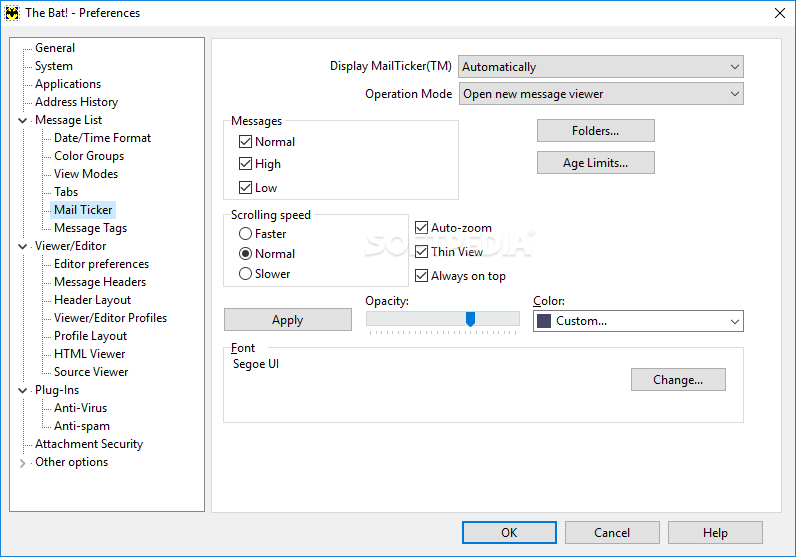
Task: Open the Color Groups preferences page
Action: tap(89, 156)
